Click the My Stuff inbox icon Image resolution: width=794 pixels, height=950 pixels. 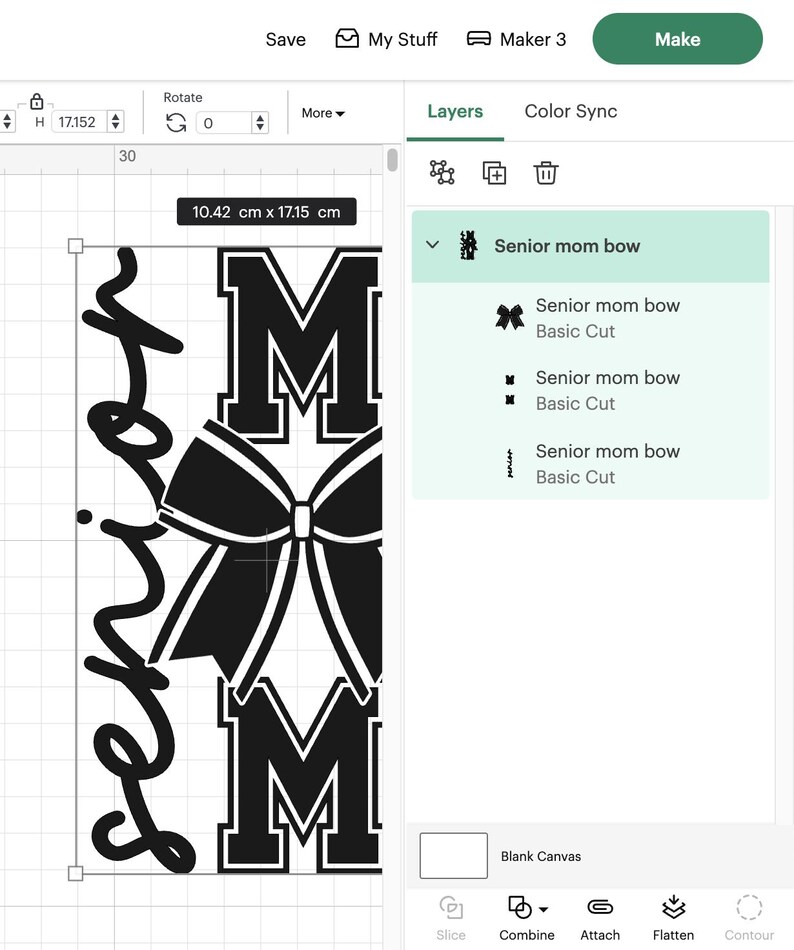(347, 38)
